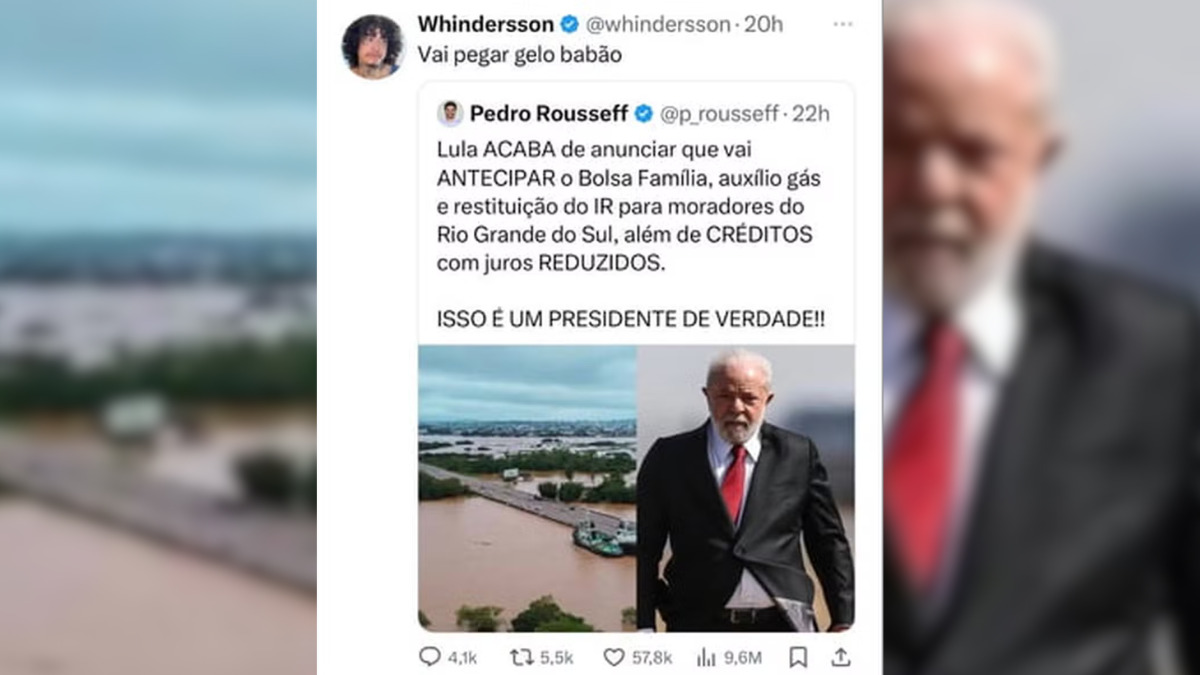Open the view analytics bar icon
Image resolution: width=1200 pixels, height=675 pixels.
pyautogui.click(x=706, y=657)
